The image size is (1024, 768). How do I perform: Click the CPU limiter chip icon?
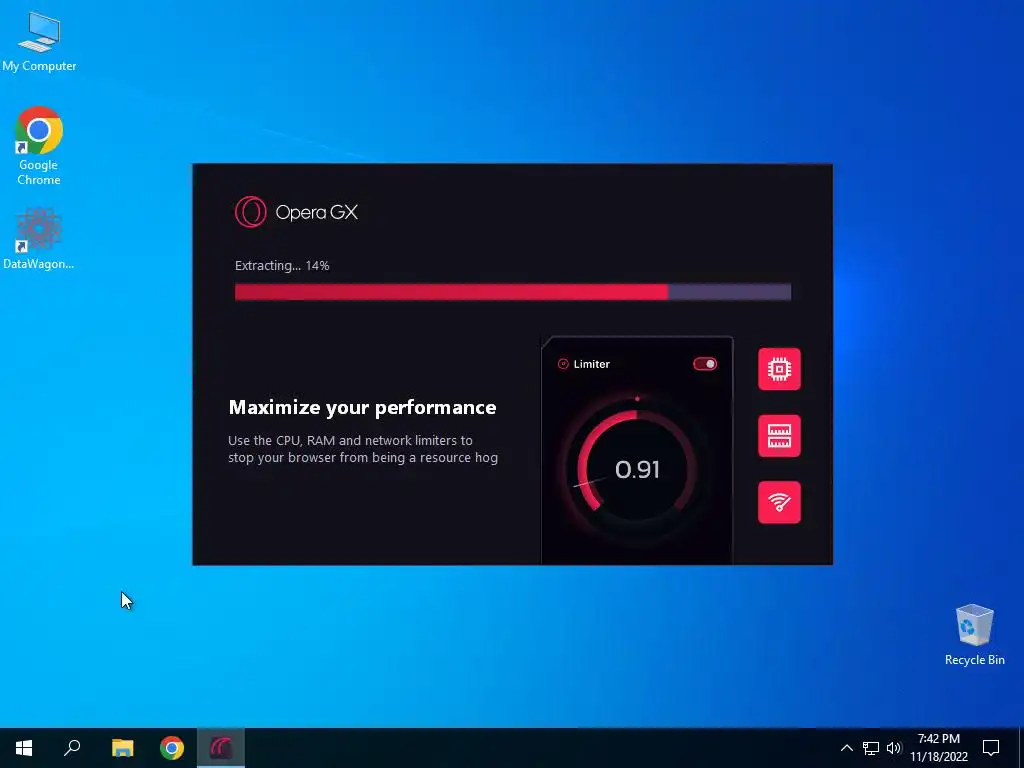pos(779,369)
